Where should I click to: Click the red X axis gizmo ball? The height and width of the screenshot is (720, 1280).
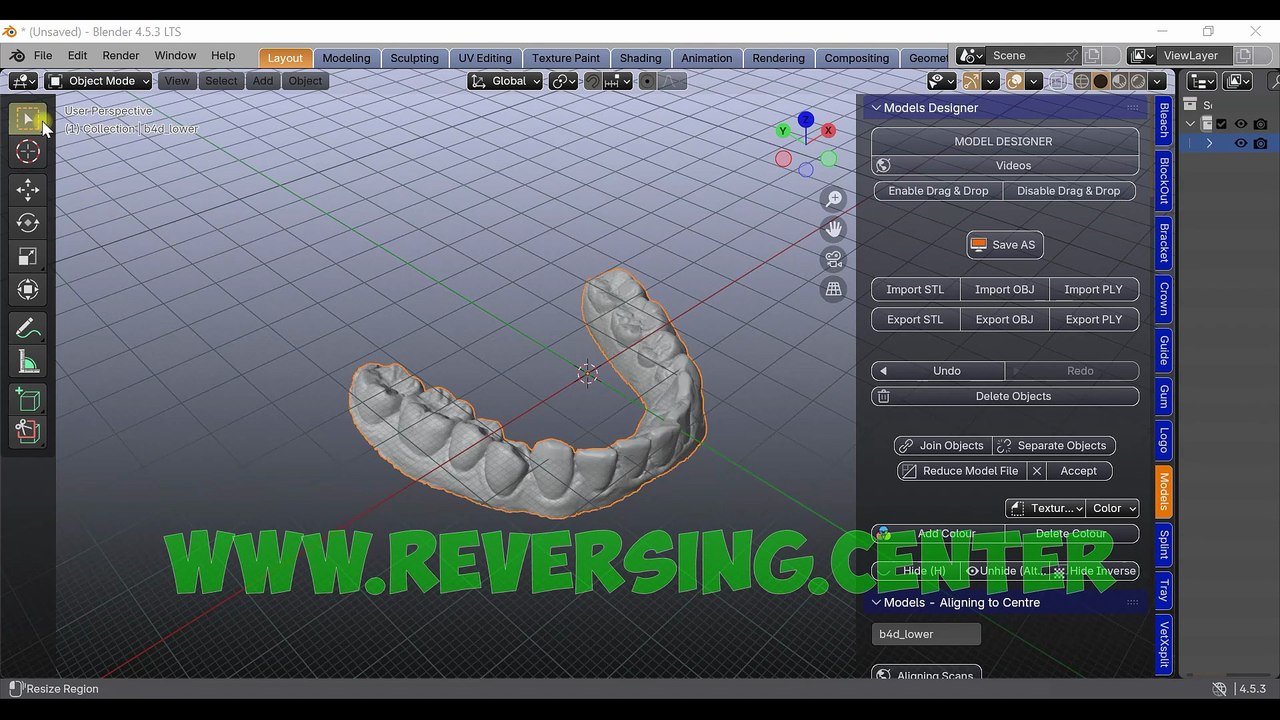click(828, 131)
